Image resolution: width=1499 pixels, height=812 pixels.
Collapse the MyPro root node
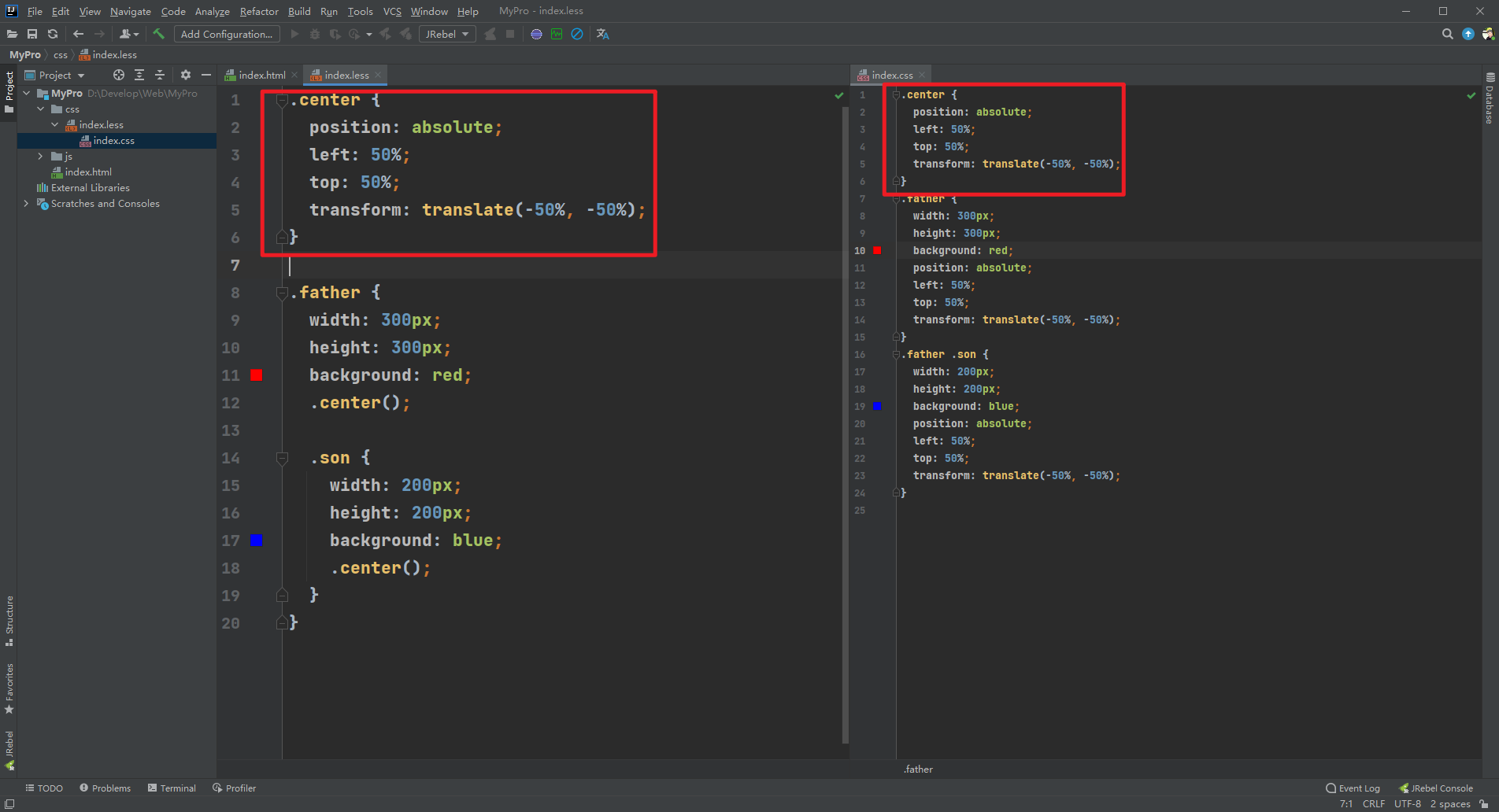27,93
